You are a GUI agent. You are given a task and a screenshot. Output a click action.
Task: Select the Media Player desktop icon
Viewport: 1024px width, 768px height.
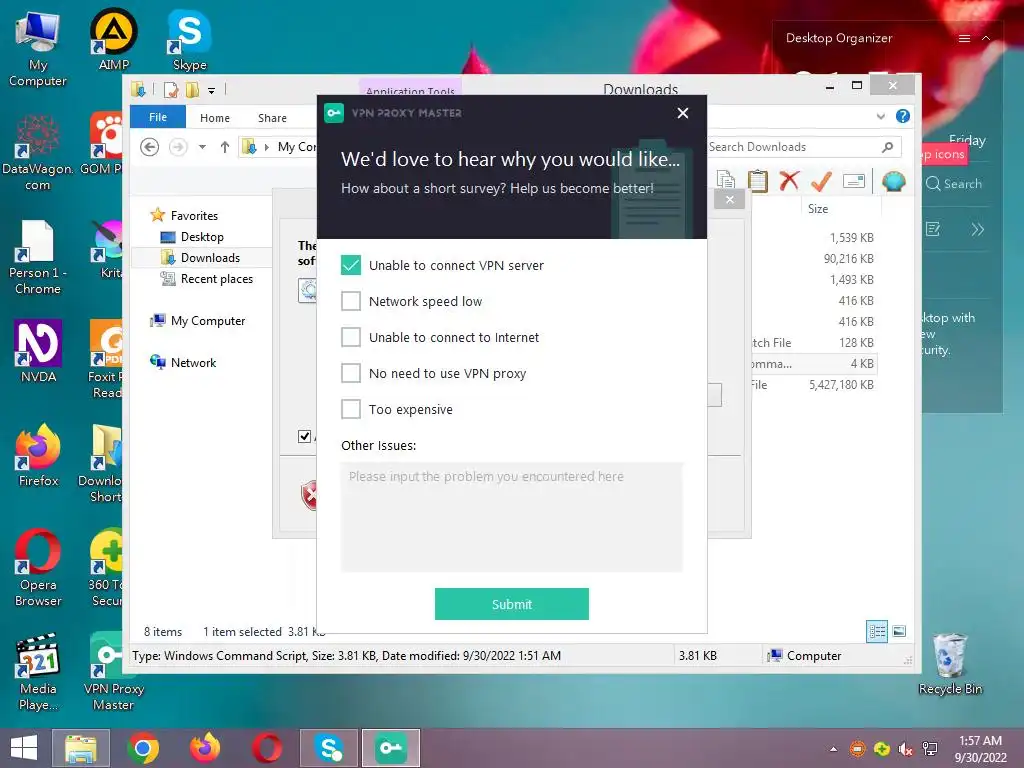coord(38,672)
